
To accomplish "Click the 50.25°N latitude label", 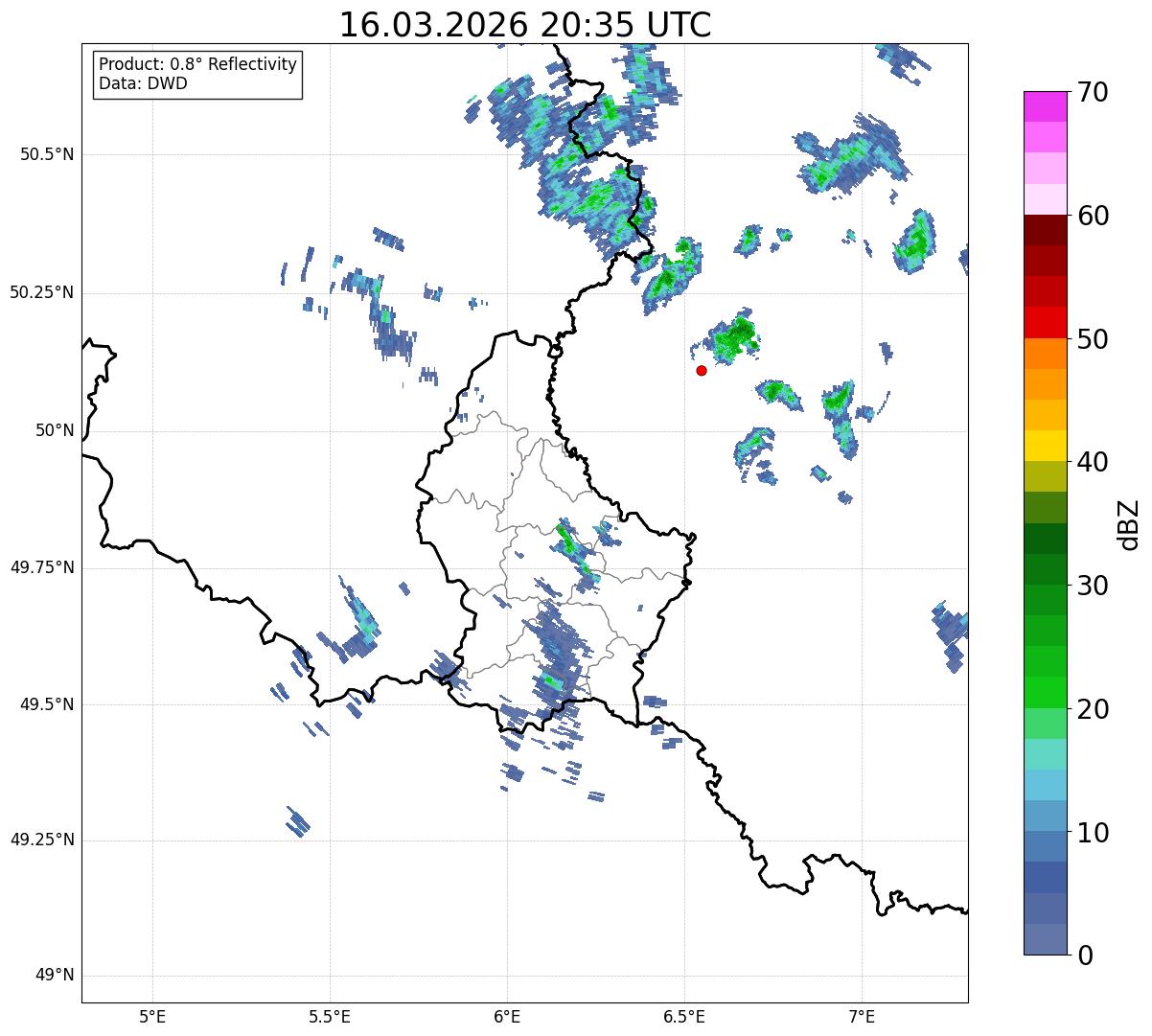I will tap(41, 292).
